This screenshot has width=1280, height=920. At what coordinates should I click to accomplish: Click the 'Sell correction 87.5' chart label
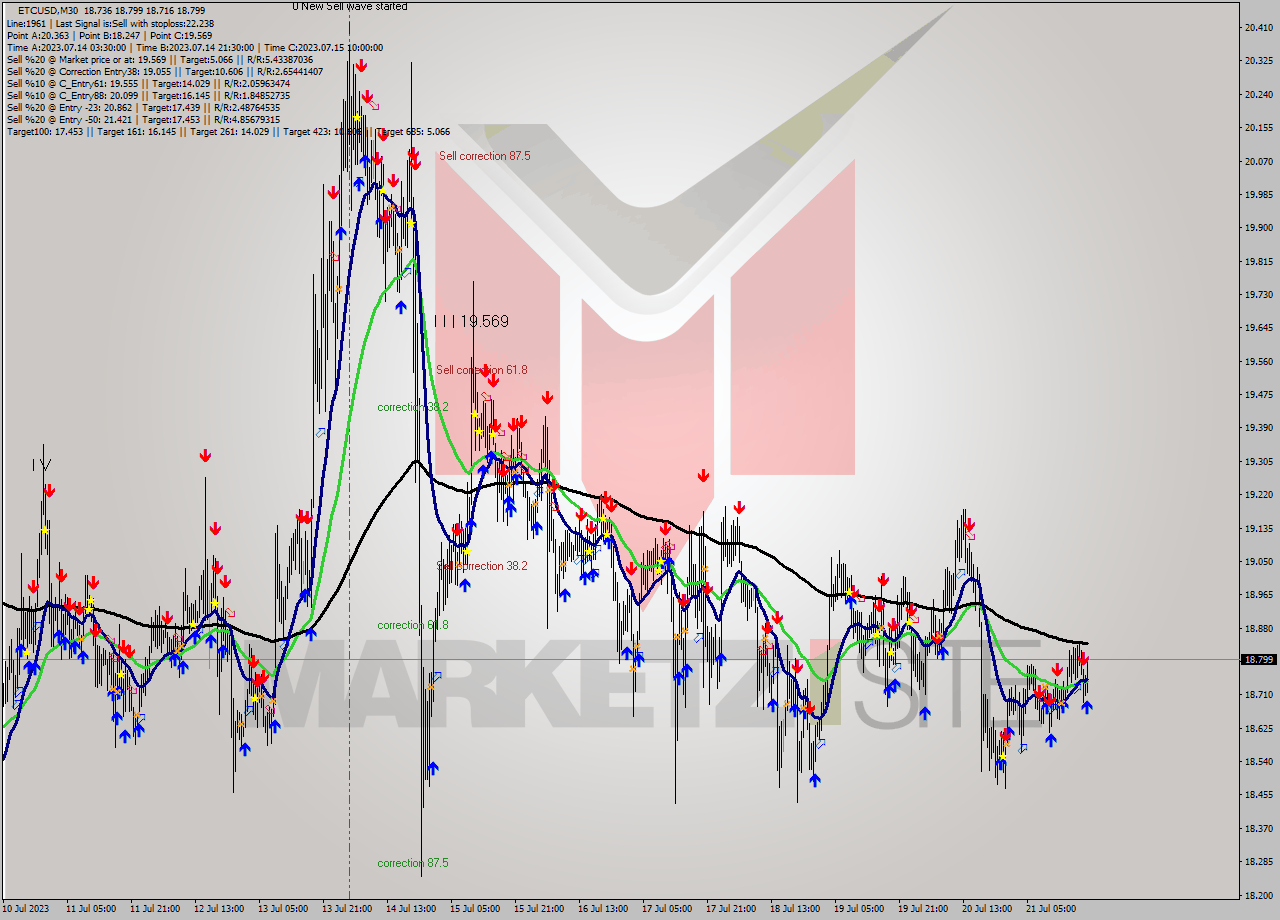[484, 156]
